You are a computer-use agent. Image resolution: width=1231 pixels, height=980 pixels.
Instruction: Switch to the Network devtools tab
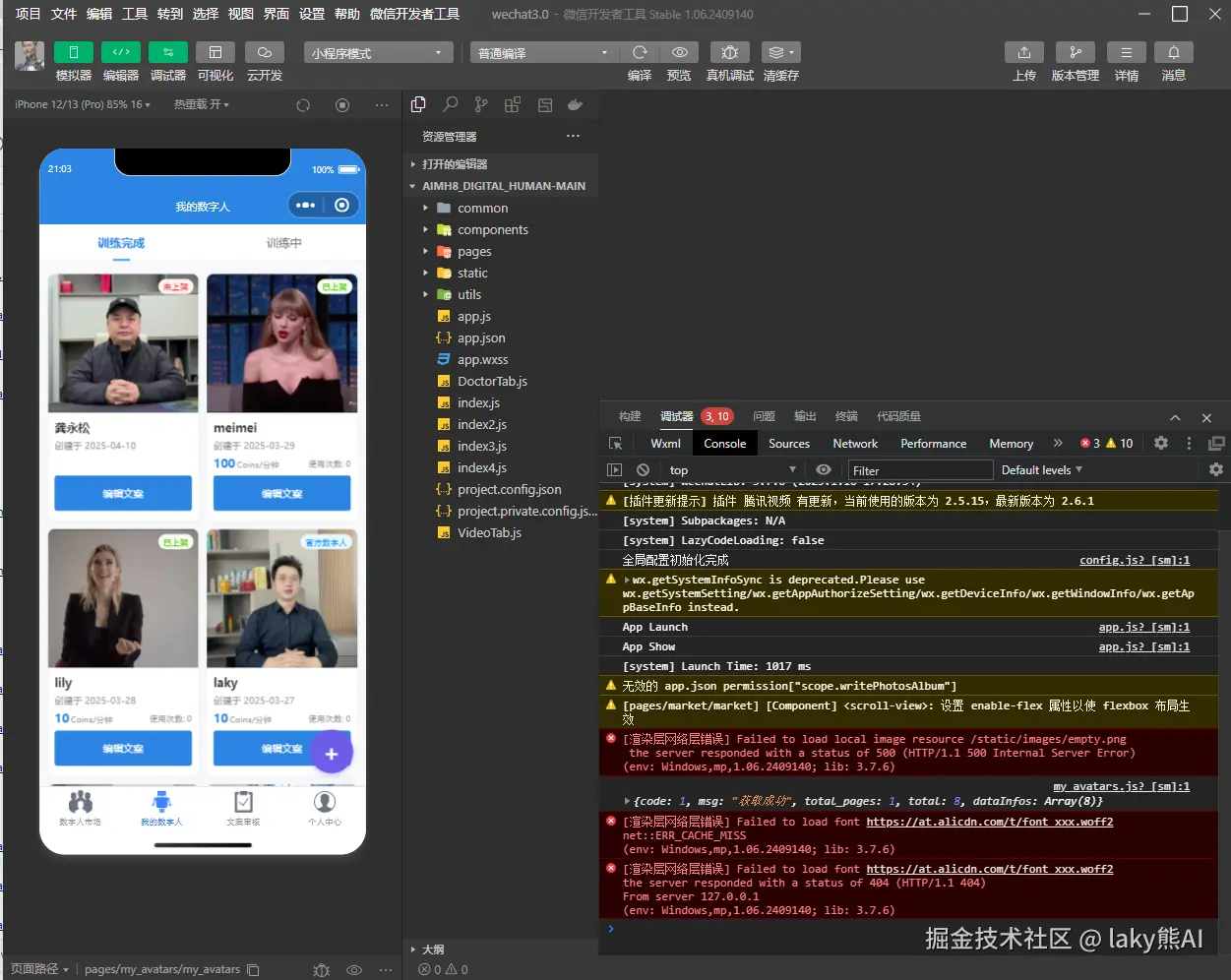855,444
